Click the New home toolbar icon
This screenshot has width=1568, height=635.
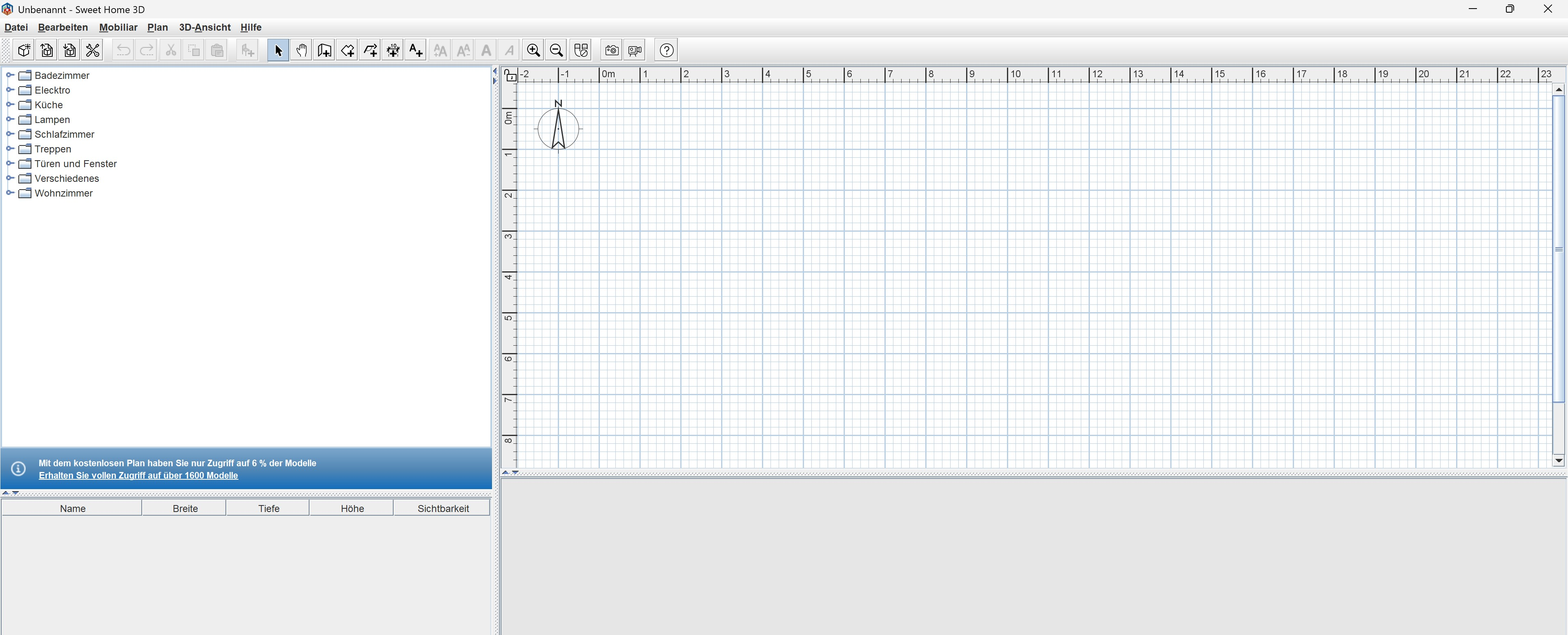(x=24, y=50)
